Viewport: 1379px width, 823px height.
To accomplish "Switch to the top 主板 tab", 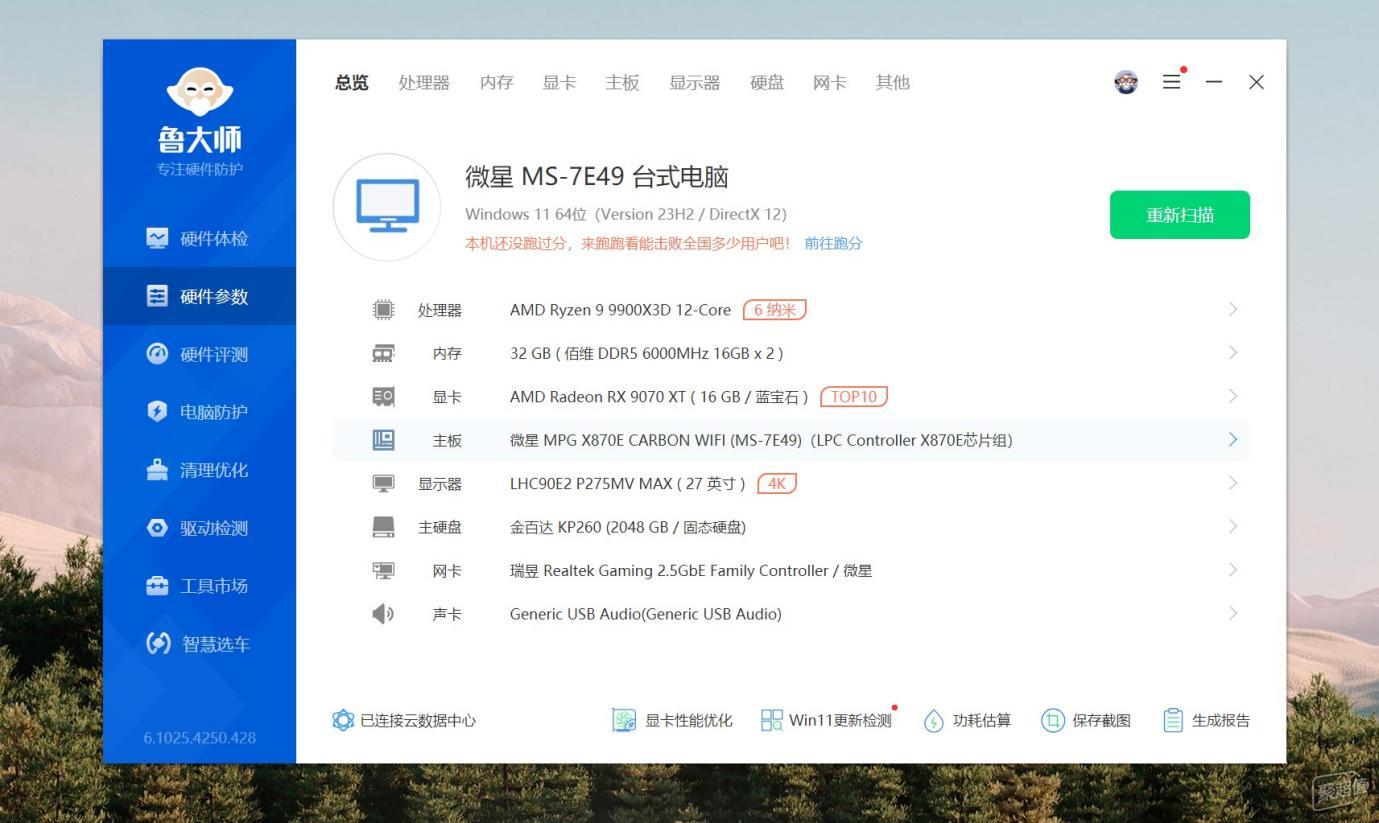I will click(x=622, y=83).
